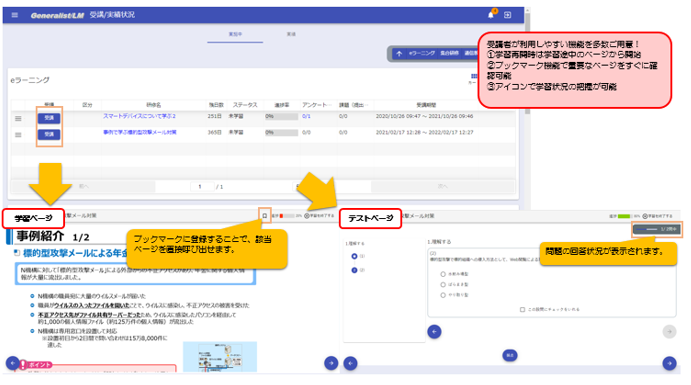
Task: Open the hamburger menu in the header
Action: pos(15,15)
